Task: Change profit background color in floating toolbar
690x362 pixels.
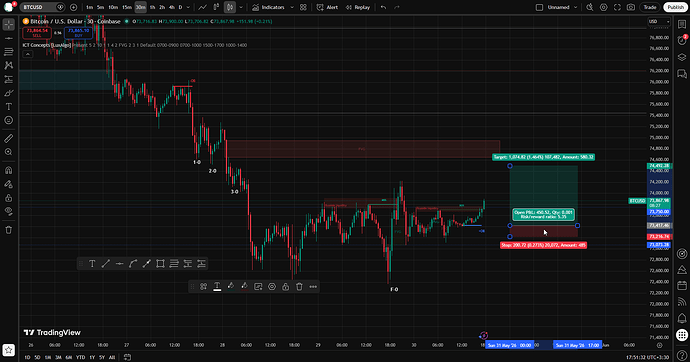Action: click(231, 286)
